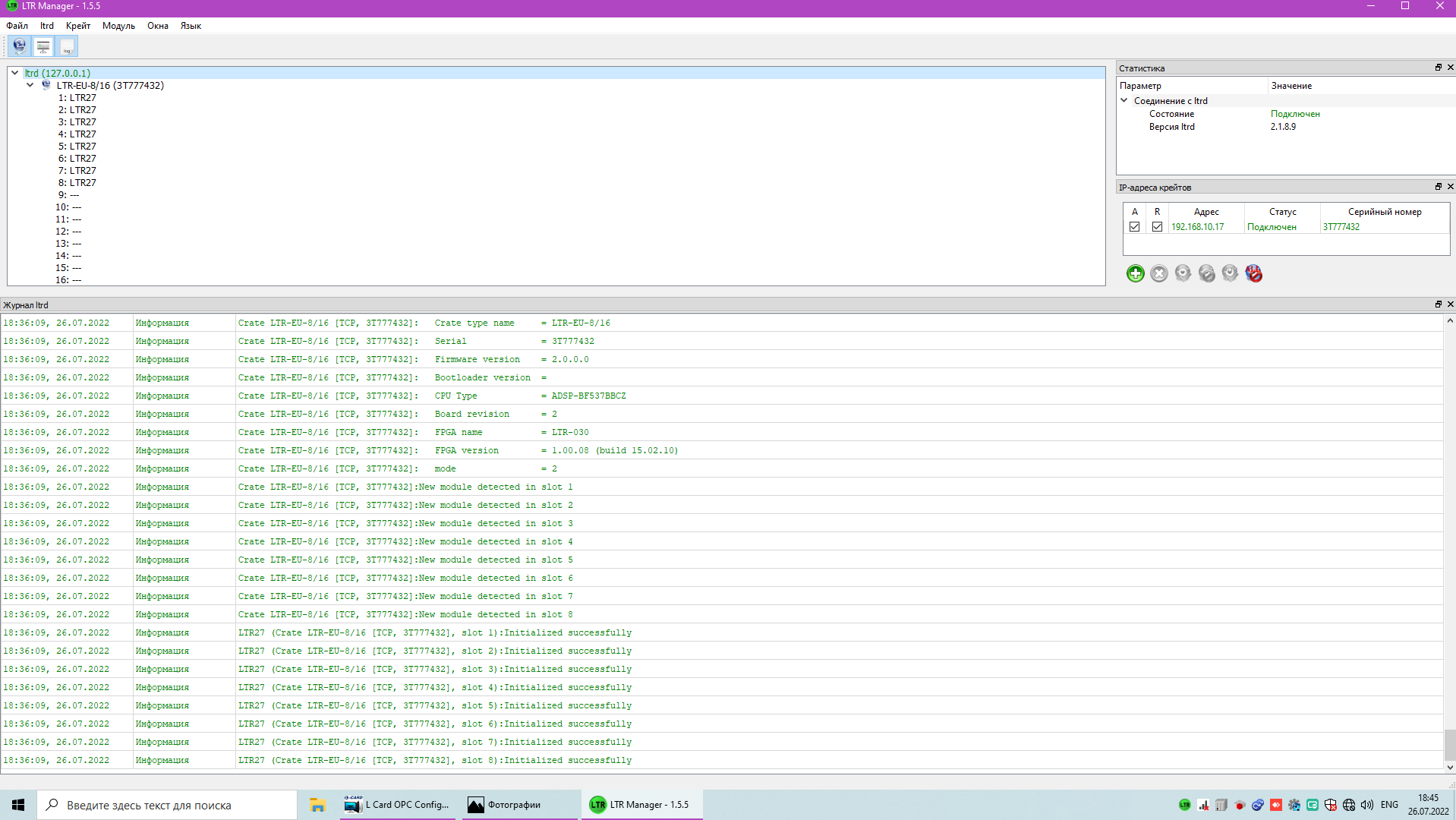
Task: Select empty slot 12: --- in the tree
Action: (68, 232)
